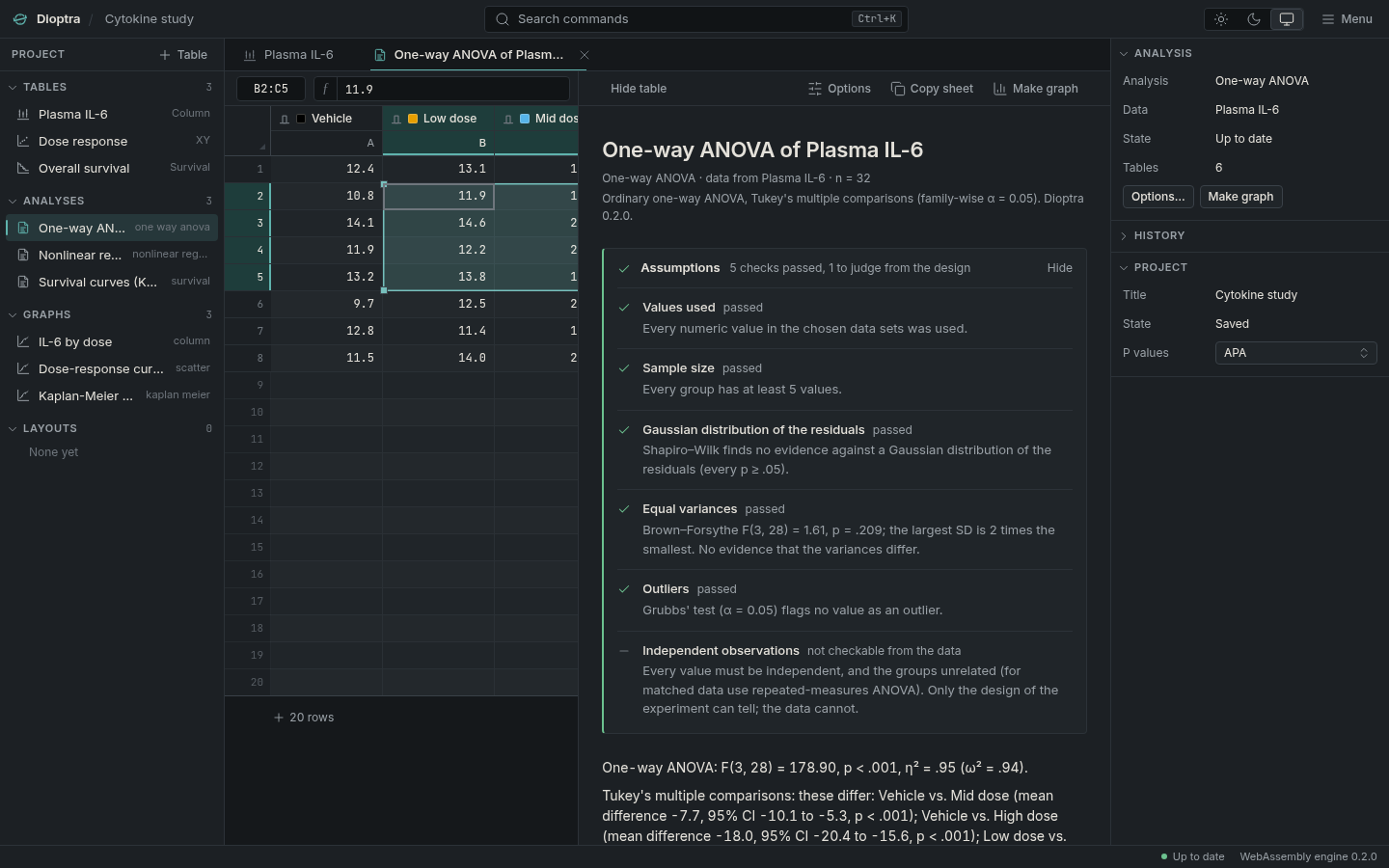
Task: Click the Search commands field
Action: 695,19
